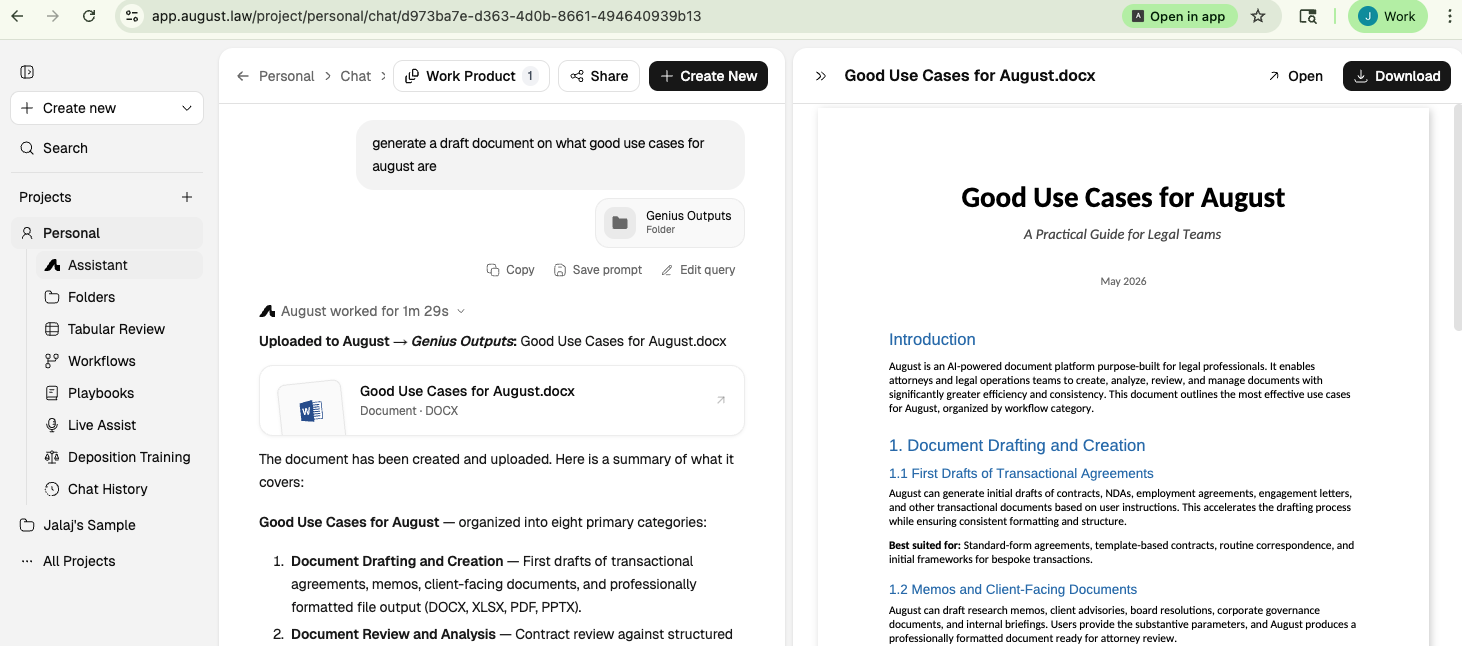This screenshot has width=1462, height=646.
Task: Open Work Product panel
Action: [x=471, y=76]
